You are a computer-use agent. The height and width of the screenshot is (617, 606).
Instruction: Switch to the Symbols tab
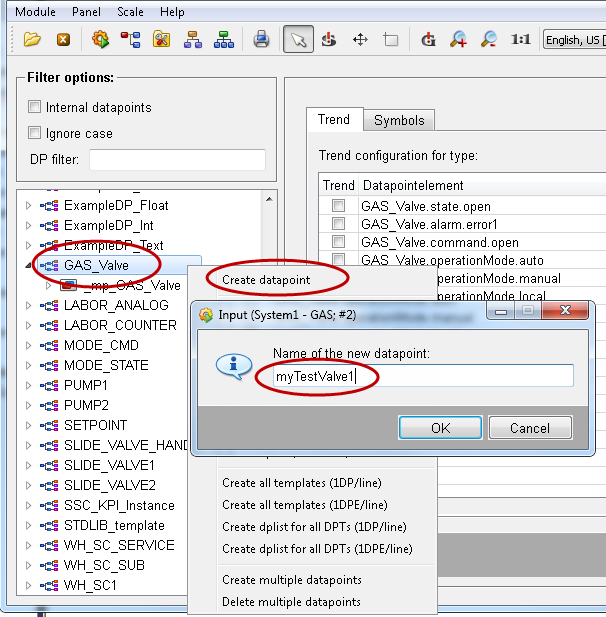399,121
